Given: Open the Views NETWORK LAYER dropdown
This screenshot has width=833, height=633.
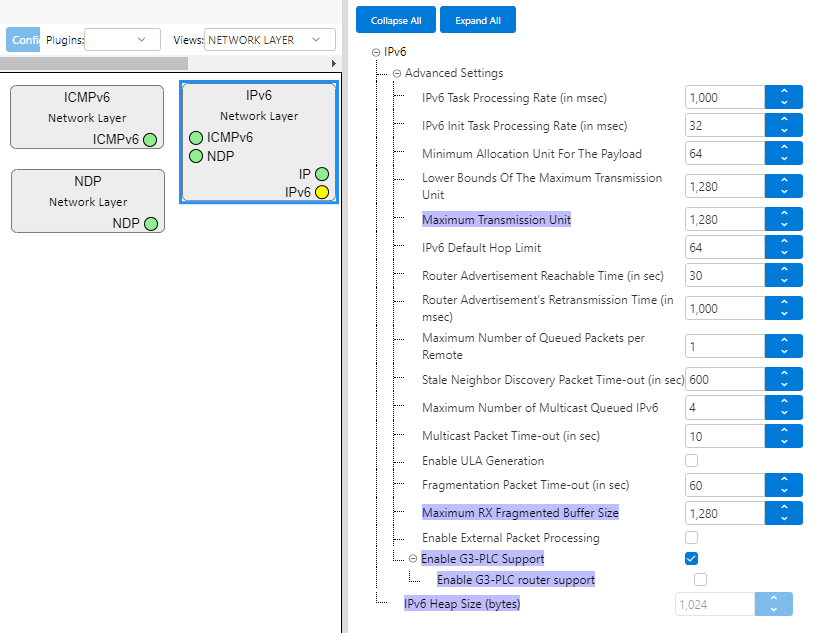Looking at the screenshot, I should tap(270, 40).
